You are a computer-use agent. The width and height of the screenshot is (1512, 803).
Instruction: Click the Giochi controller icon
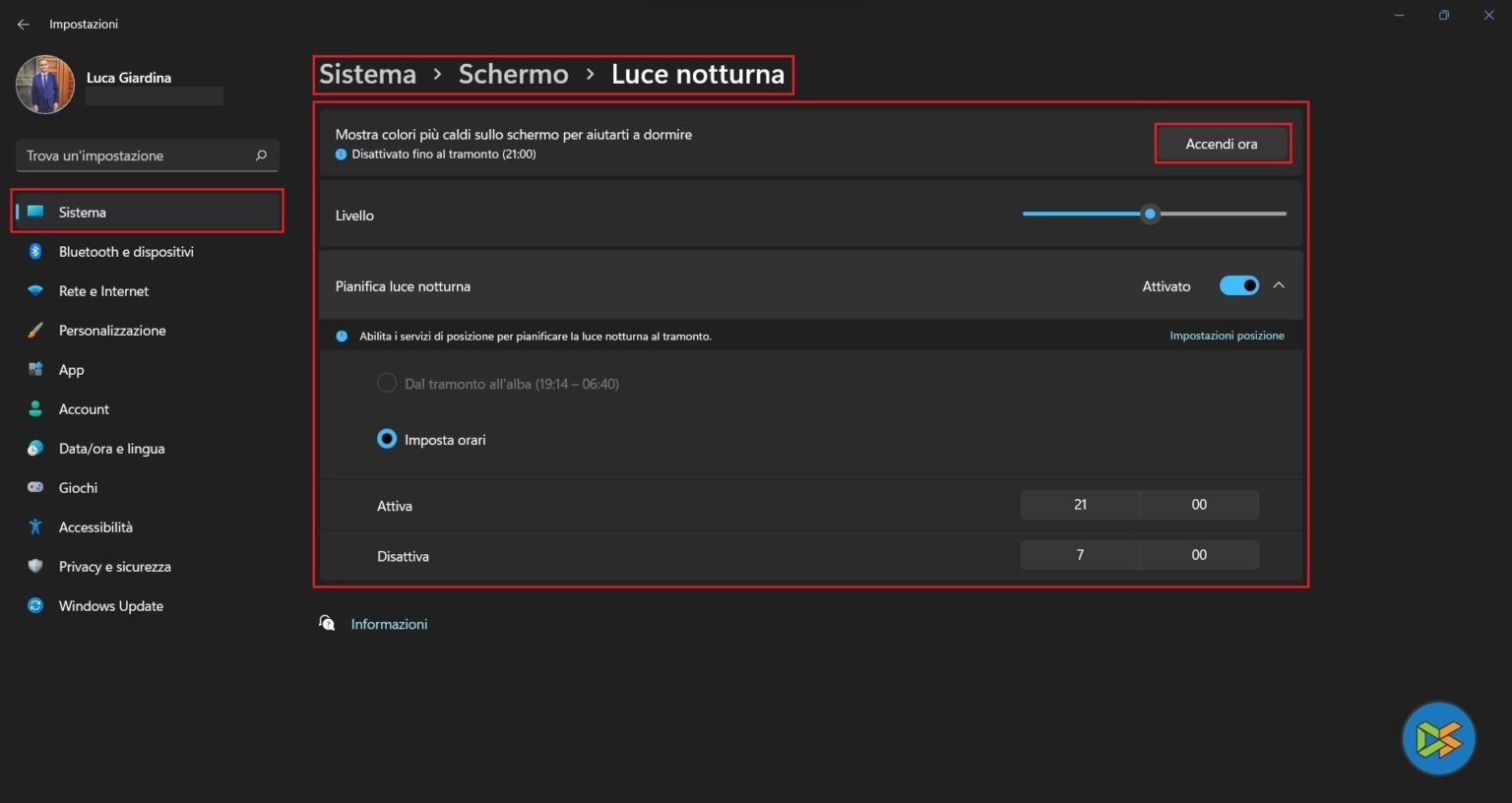point(35,488)
